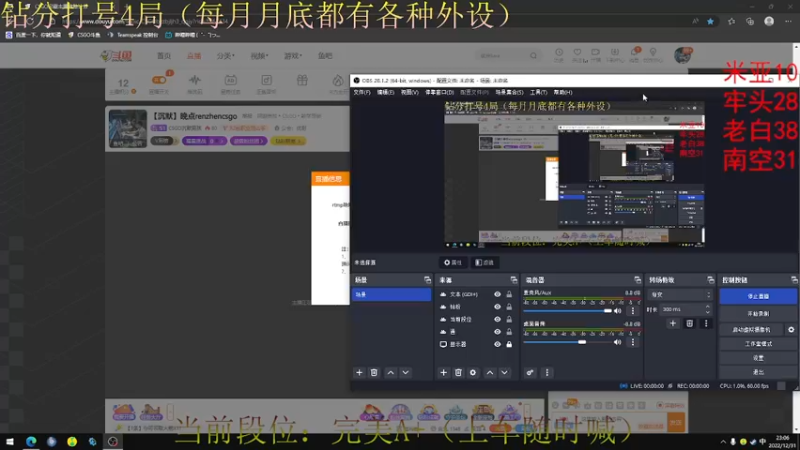Mute the desktop audio speaker icon
800x450 pixels.
pos(618,342)
